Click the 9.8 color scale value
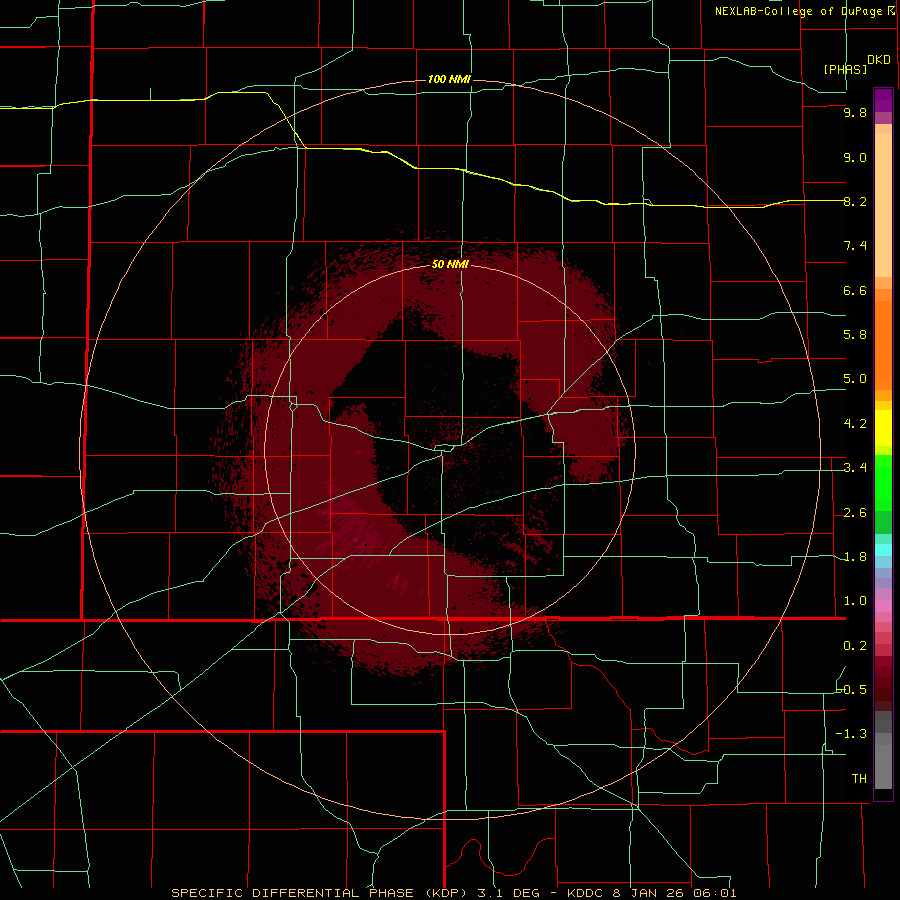900x900 pixels. 855,112
